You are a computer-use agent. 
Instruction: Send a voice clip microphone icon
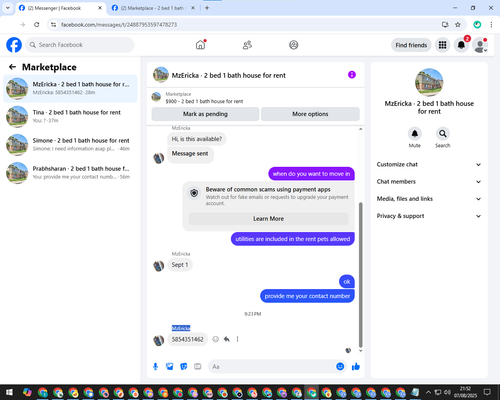155,367
